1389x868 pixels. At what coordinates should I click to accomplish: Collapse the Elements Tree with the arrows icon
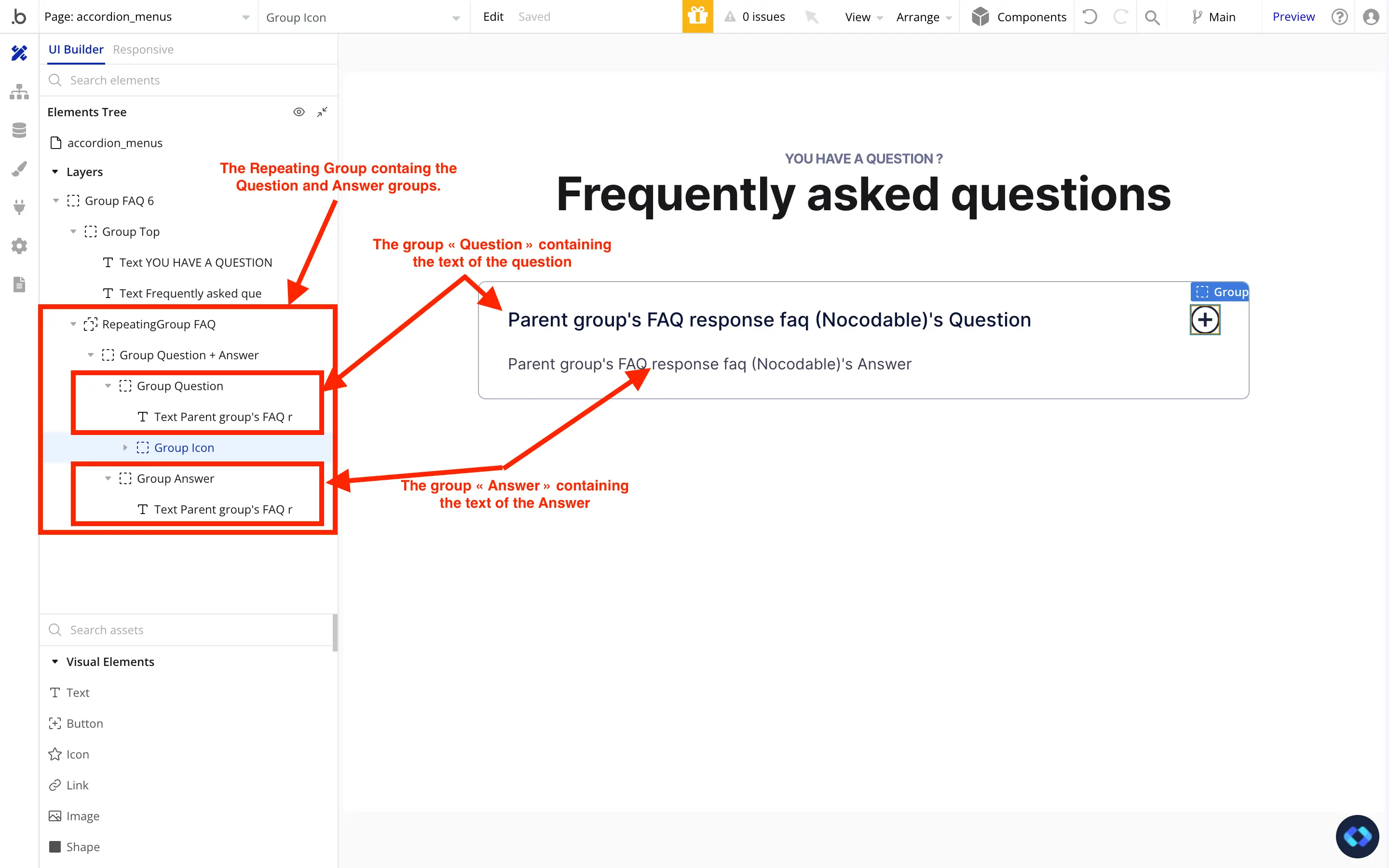click(321, 111)
